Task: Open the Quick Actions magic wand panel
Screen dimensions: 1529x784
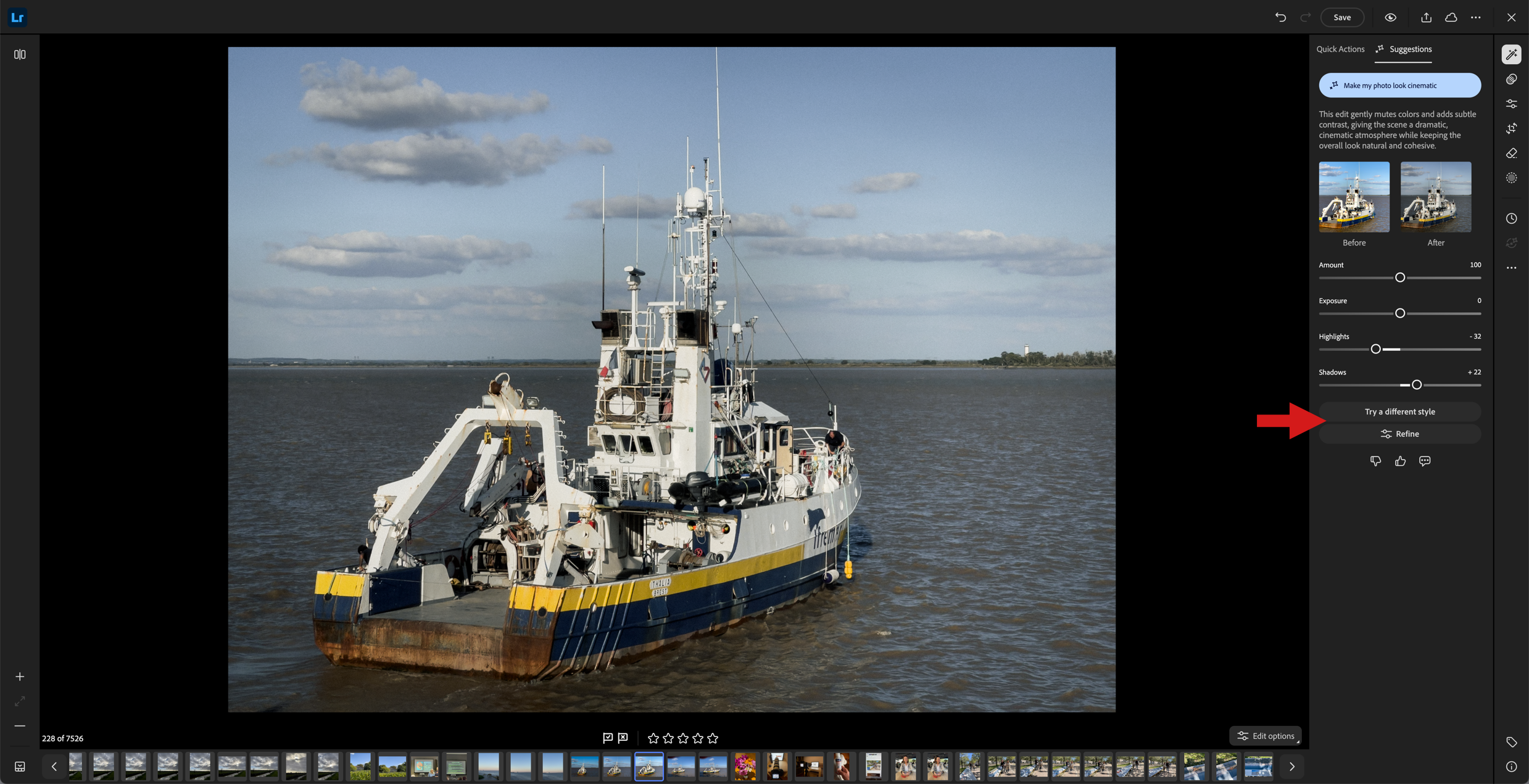Action: 1511,54
